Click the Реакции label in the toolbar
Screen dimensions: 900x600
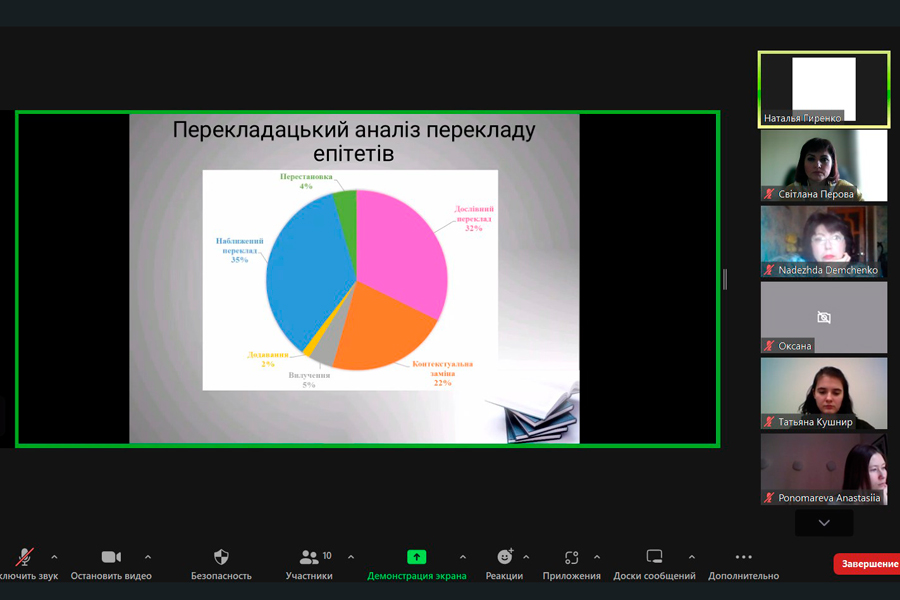(505, 576)
